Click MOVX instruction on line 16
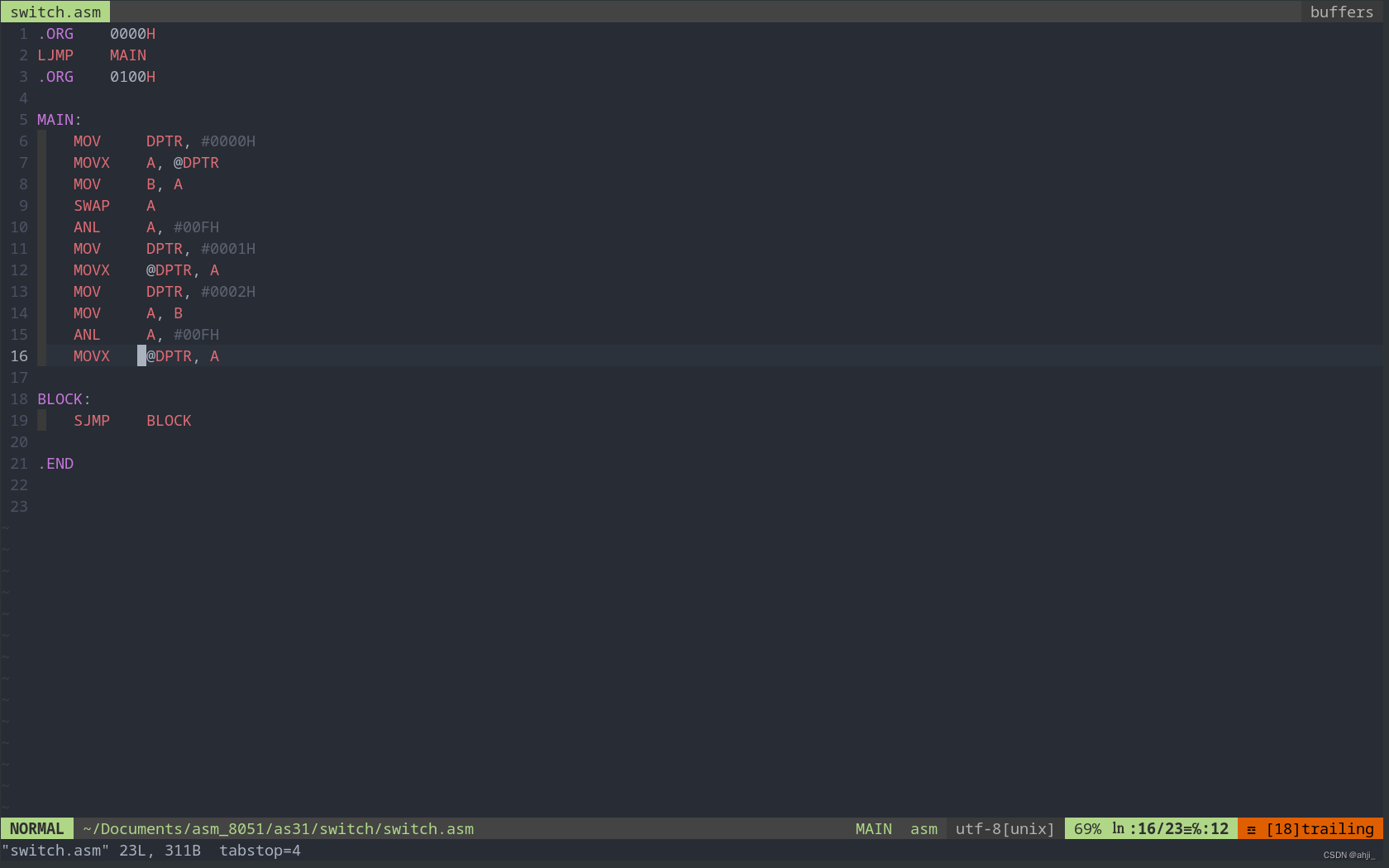1389x868 pixels. pyautogui.click(x=92, y=356)
